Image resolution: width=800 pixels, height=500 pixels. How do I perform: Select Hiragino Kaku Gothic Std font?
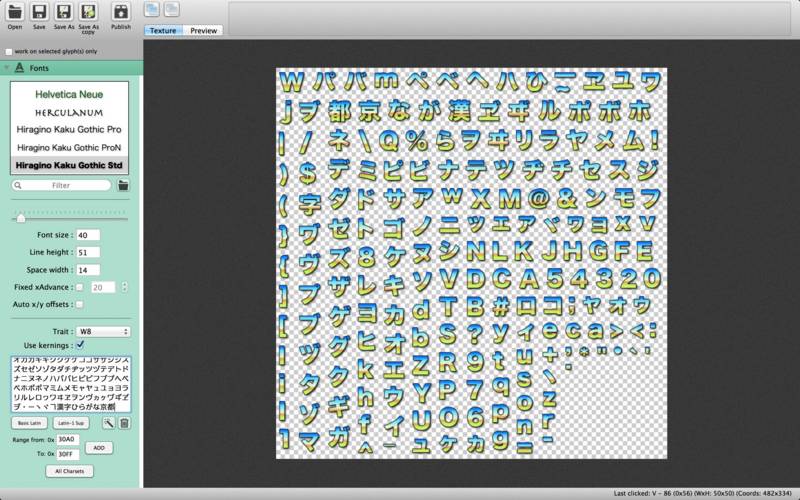pyautogui.click(x=69, y=165)
